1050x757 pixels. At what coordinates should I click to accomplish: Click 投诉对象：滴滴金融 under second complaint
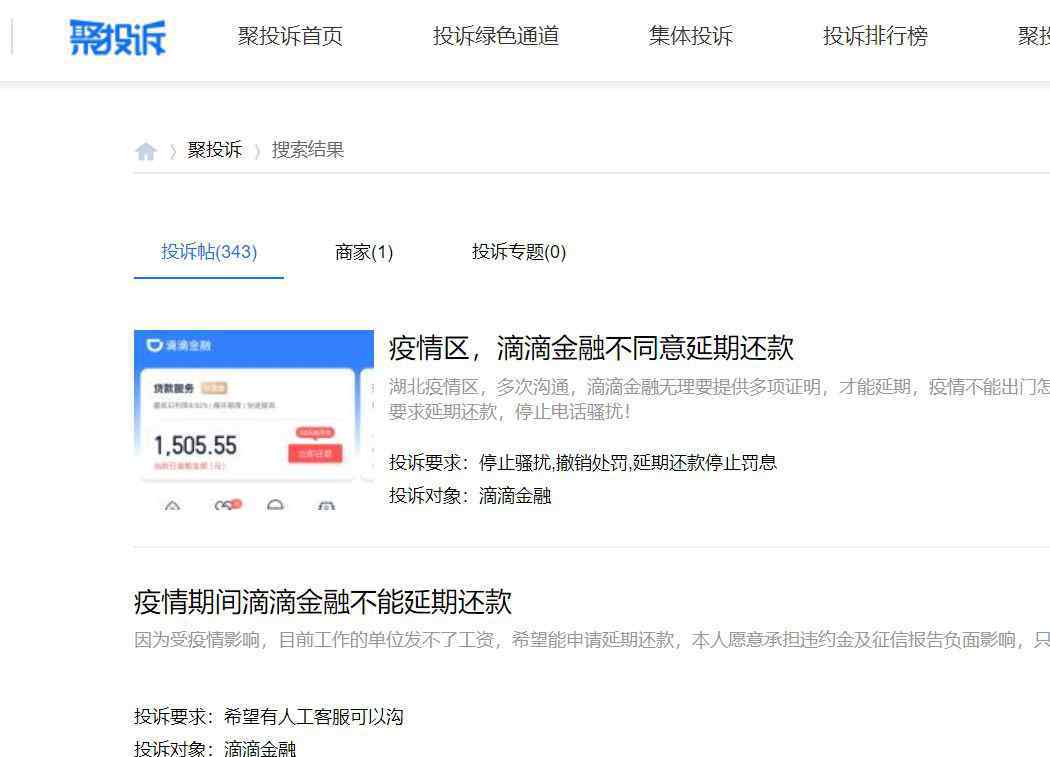215,748
